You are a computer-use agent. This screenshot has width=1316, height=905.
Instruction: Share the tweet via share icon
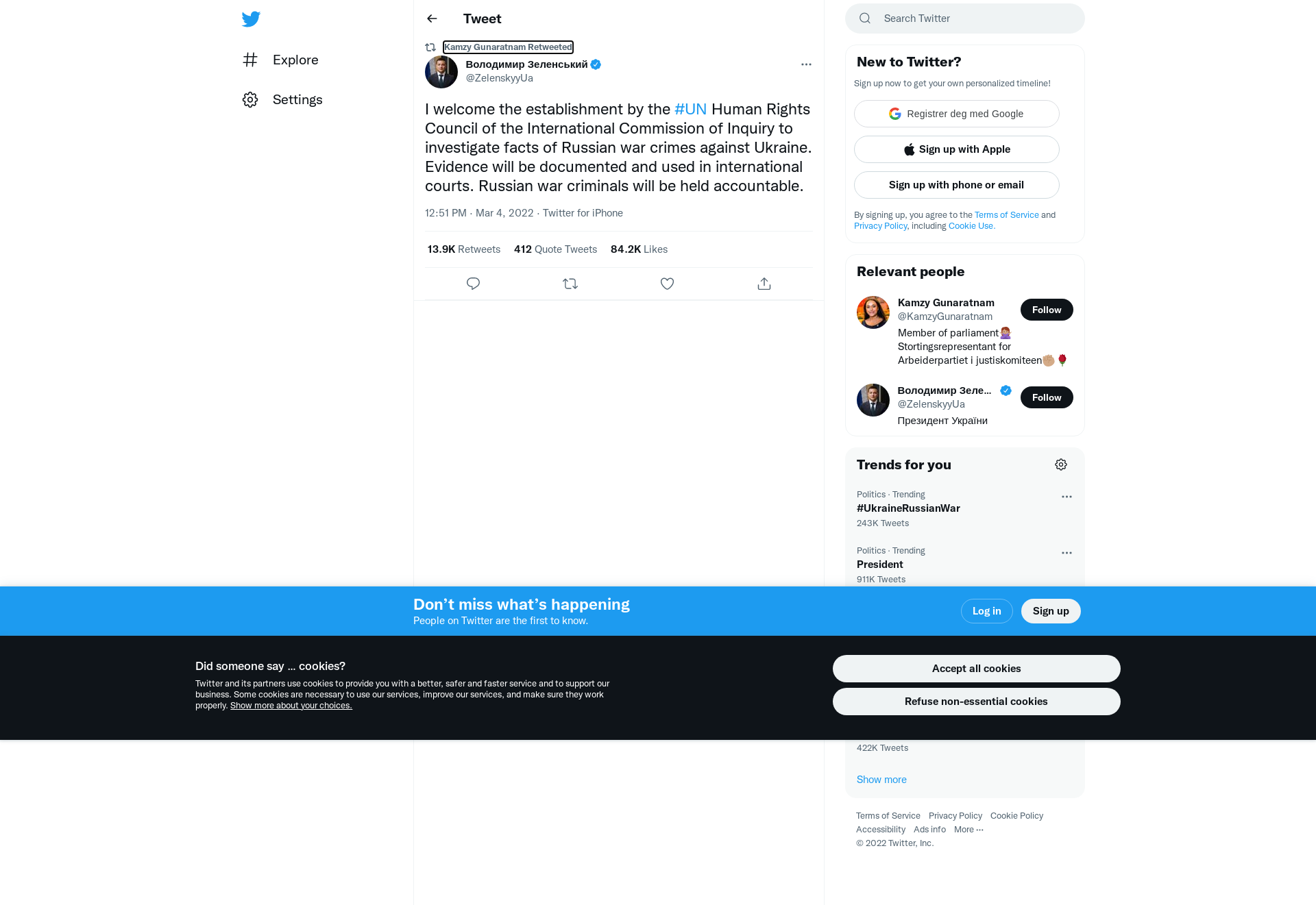[764, 284]
